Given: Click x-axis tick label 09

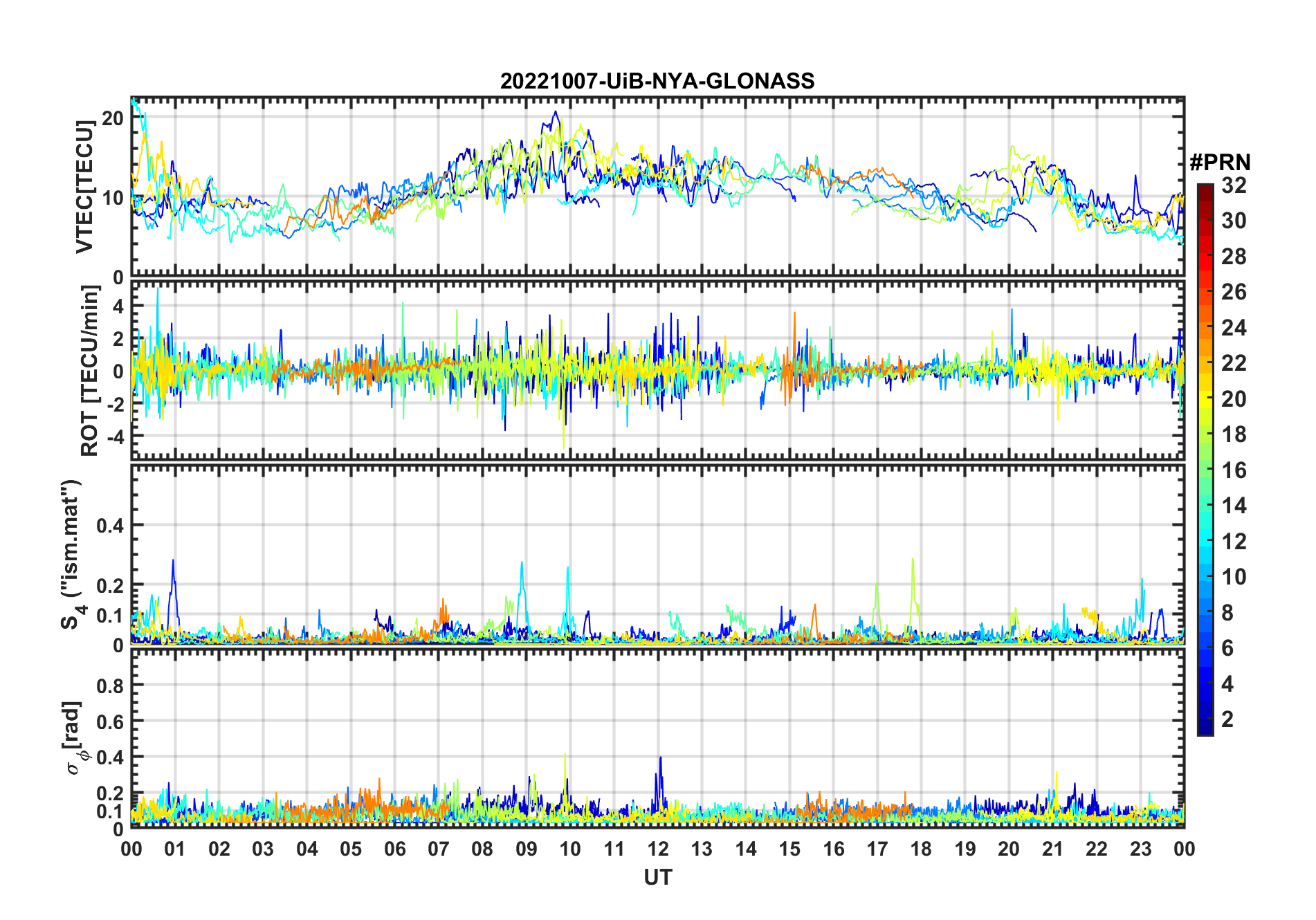Looking at the screenshot, I should [526, 849].
